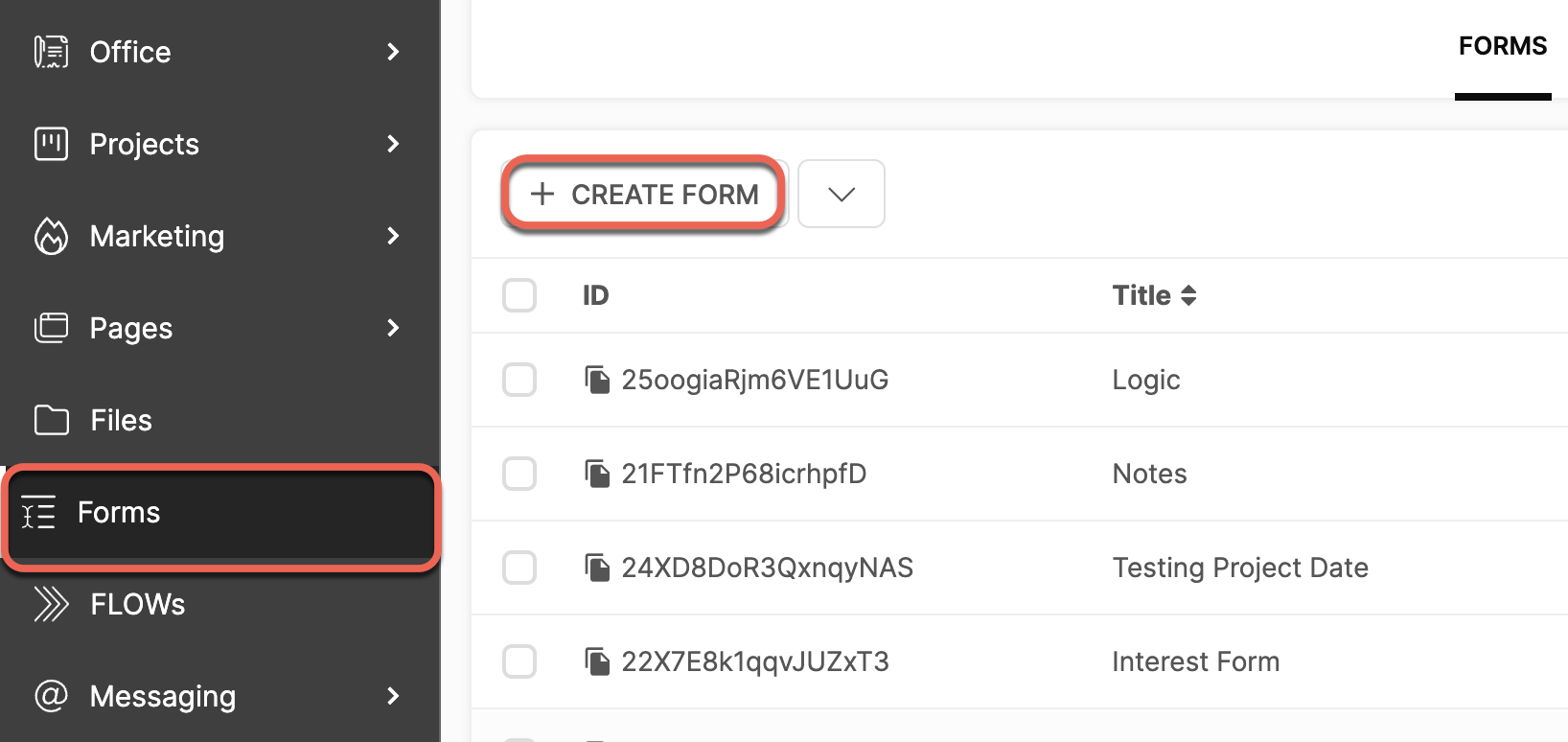Toggle the select-all checkbox in table header
The width and height of the screenshot is (1568, 742).
519,295
